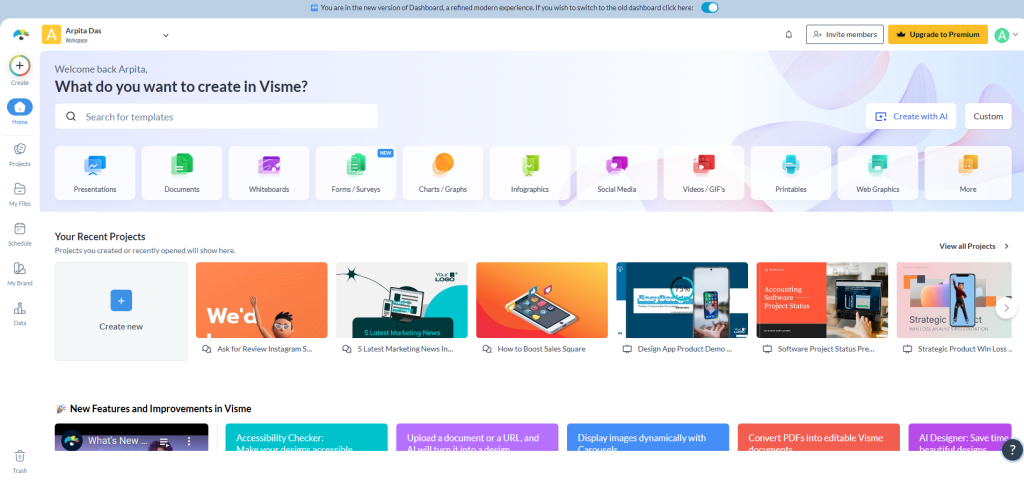This screenshot has height=481, width=1024.
Task: Open 5 Latest Marketing News project thumbnail
Action: point(402,300)
